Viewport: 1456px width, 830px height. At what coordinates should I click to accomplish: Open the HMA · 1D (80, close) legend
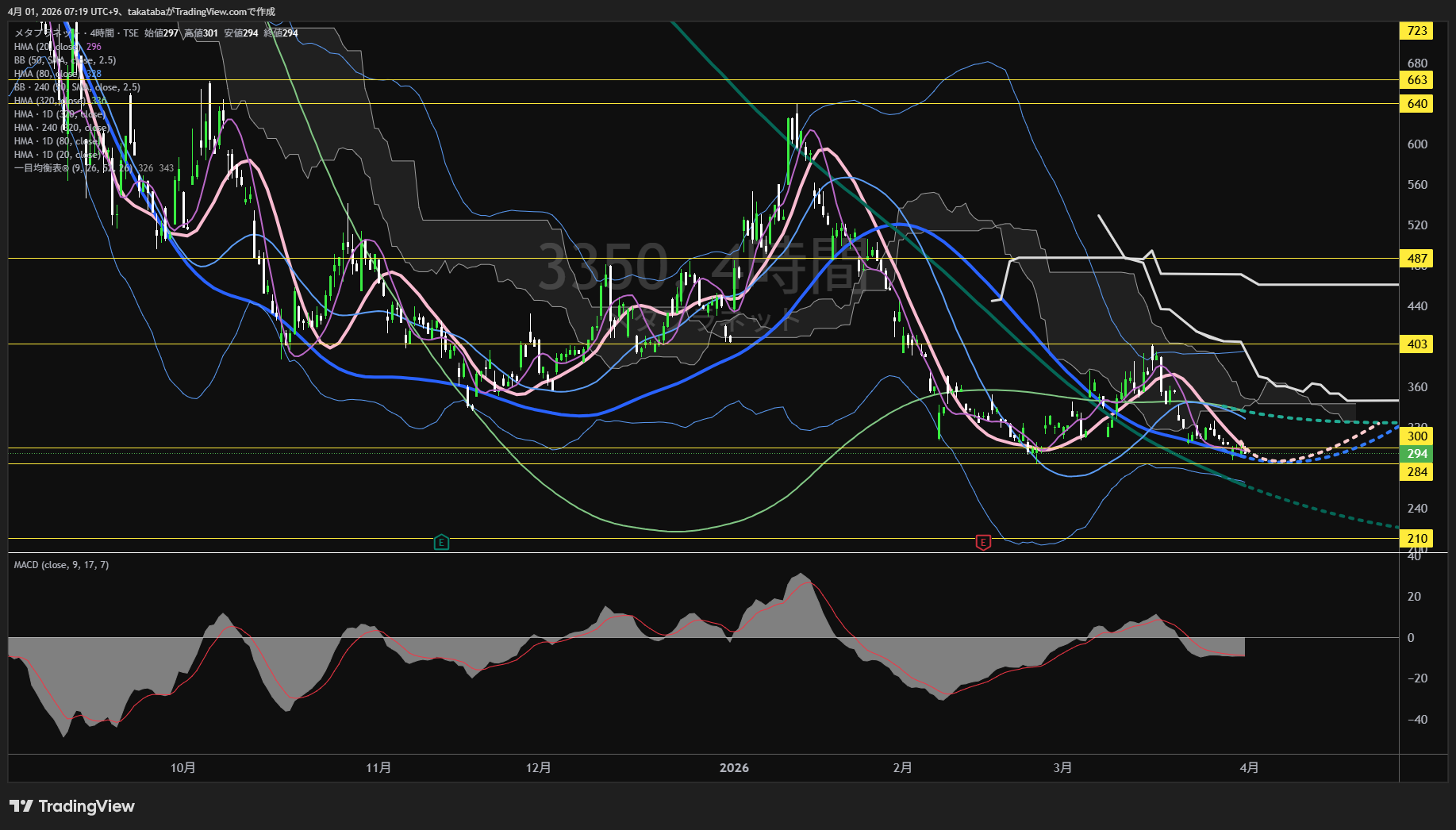60,141
